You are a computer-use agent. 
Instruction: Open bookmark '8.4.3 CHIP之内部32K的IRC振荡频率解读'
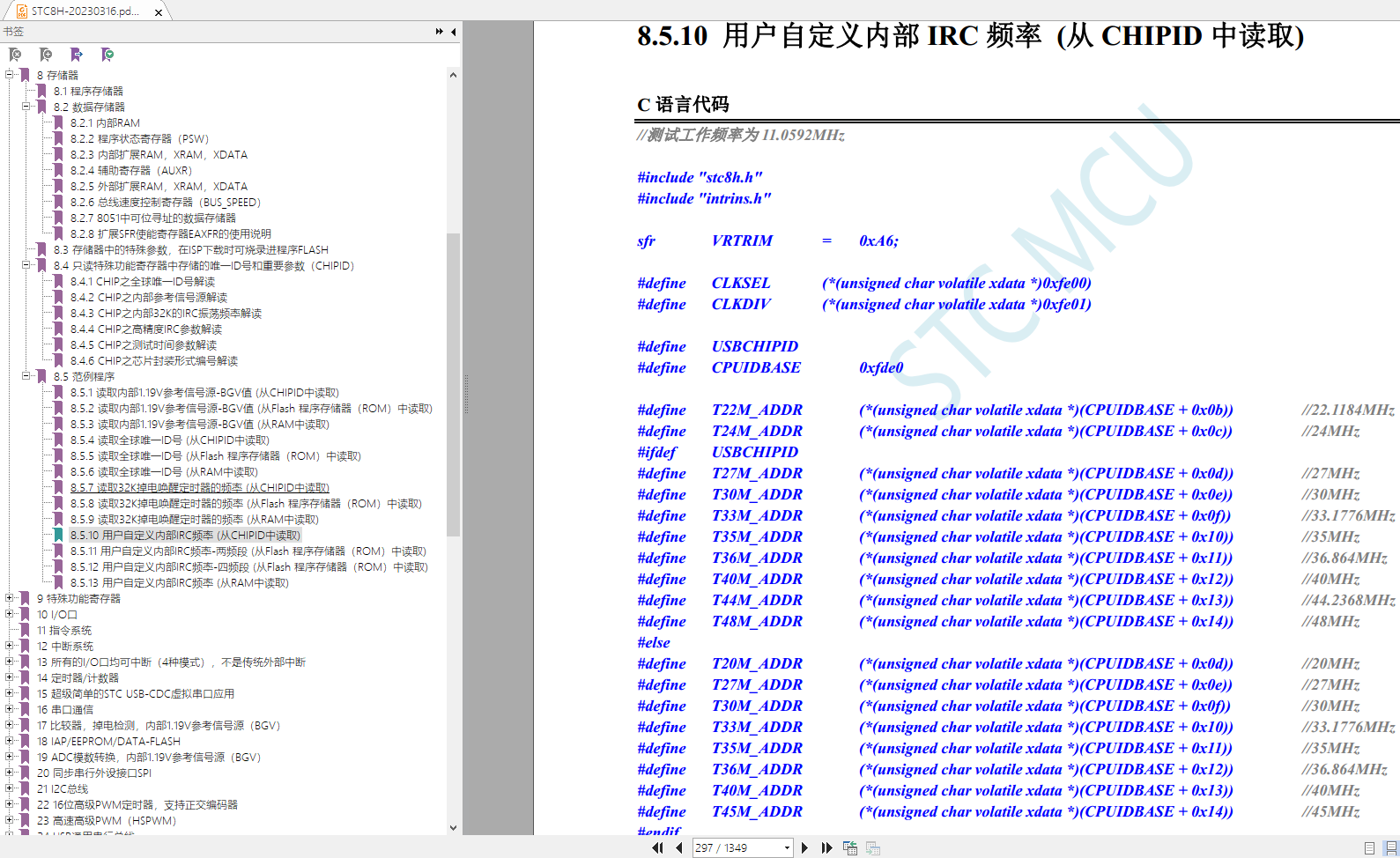[167, 313]
